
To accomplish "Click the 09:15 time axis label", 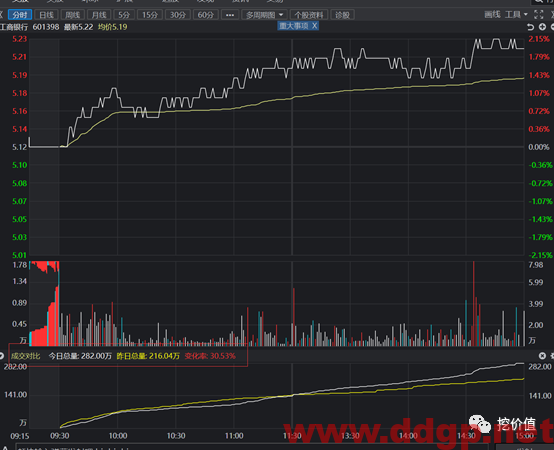I will (19, 436).
